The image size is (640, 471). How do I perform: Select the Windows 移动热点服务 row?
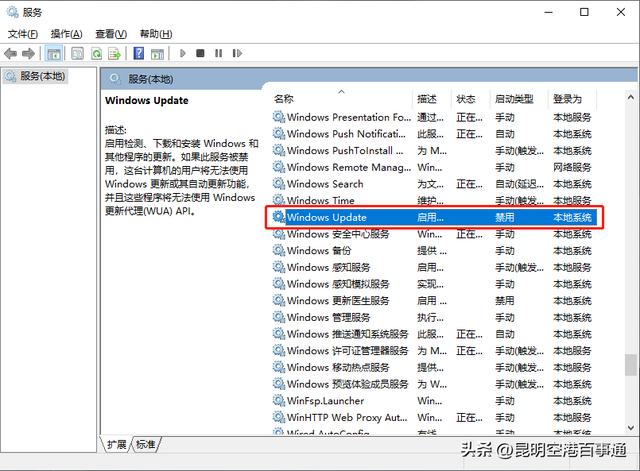pyautogui.click(x=434, y=367)
